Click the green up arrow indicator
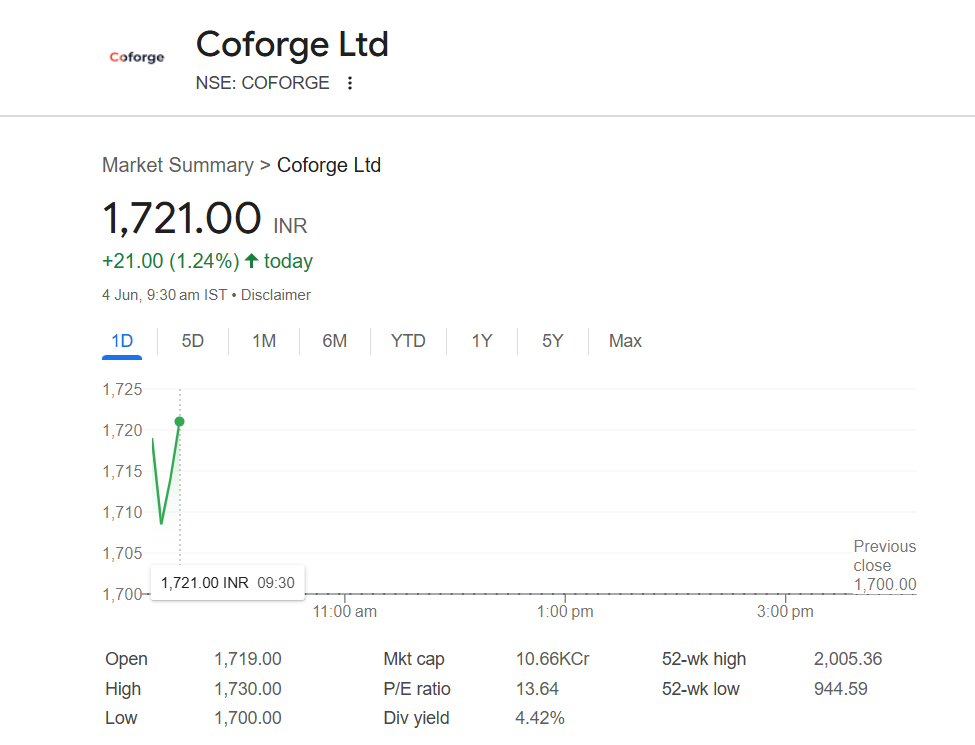 pyautogui.click(x=251, y=261)
